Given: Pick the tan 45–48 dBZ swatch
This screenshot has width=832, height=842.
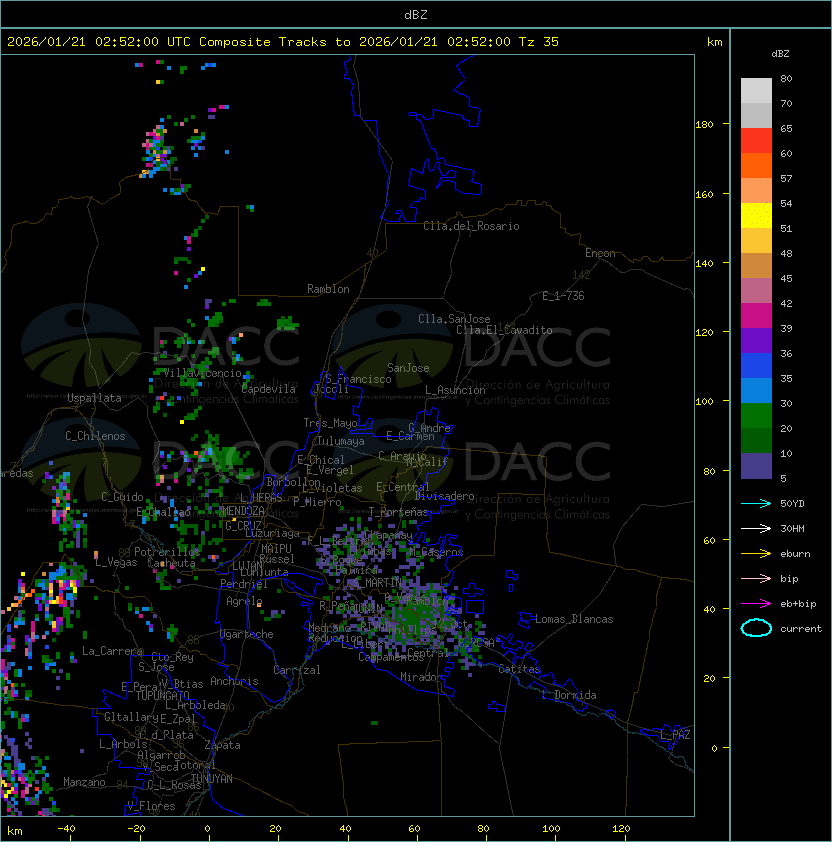Looking at the screenshot, I should click(x=756, y=266).
